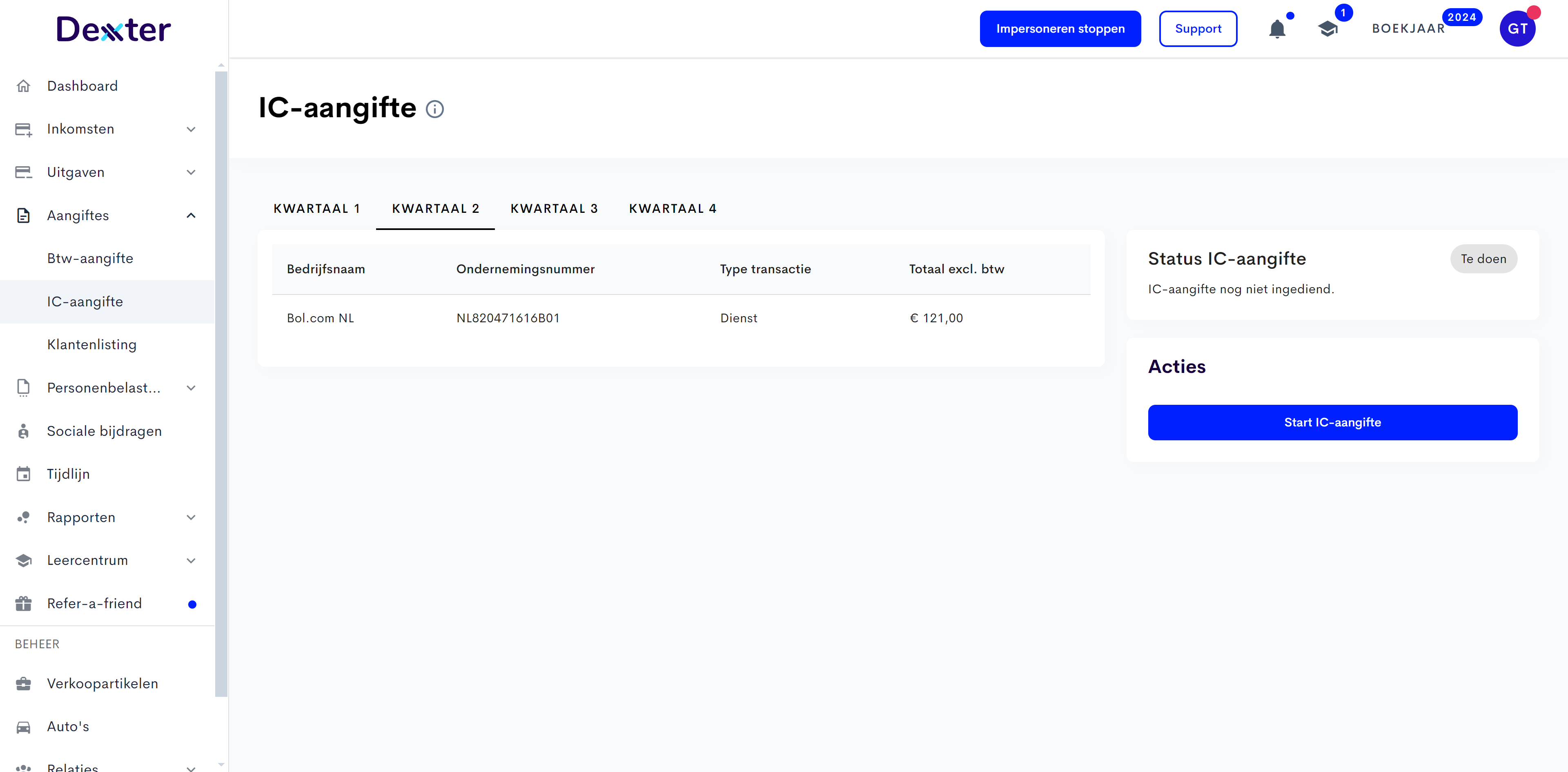Click the Rapporten bubble chart icon
1568x772 pixels.
coord(23,517)
